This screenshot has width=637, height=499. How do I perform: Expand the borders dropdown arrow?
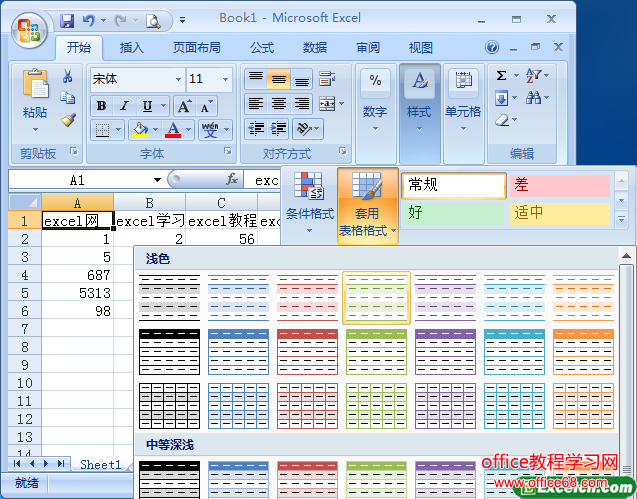coord(118,130)
